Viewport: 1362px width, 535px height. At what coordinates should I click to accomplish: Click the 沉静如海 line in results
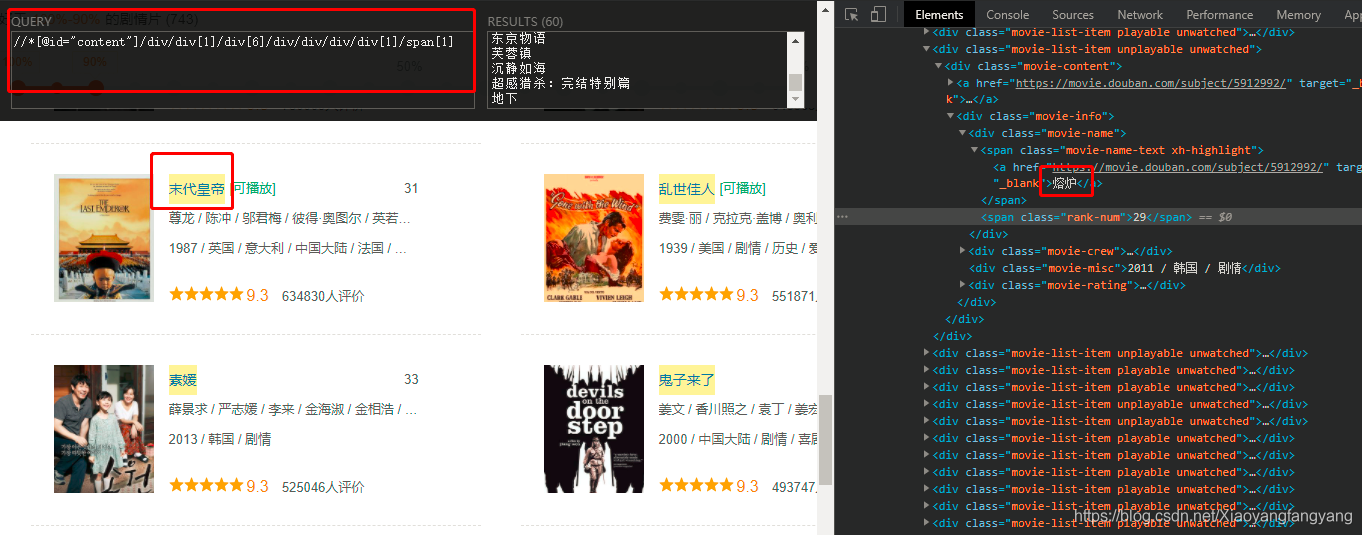click(518, 69)
